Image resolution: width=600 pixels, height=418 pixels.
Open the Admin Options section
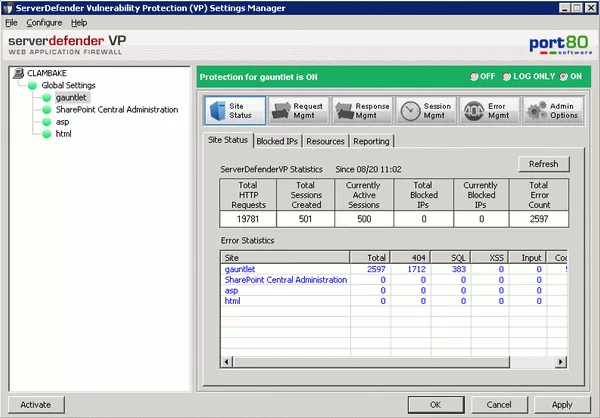550,110
